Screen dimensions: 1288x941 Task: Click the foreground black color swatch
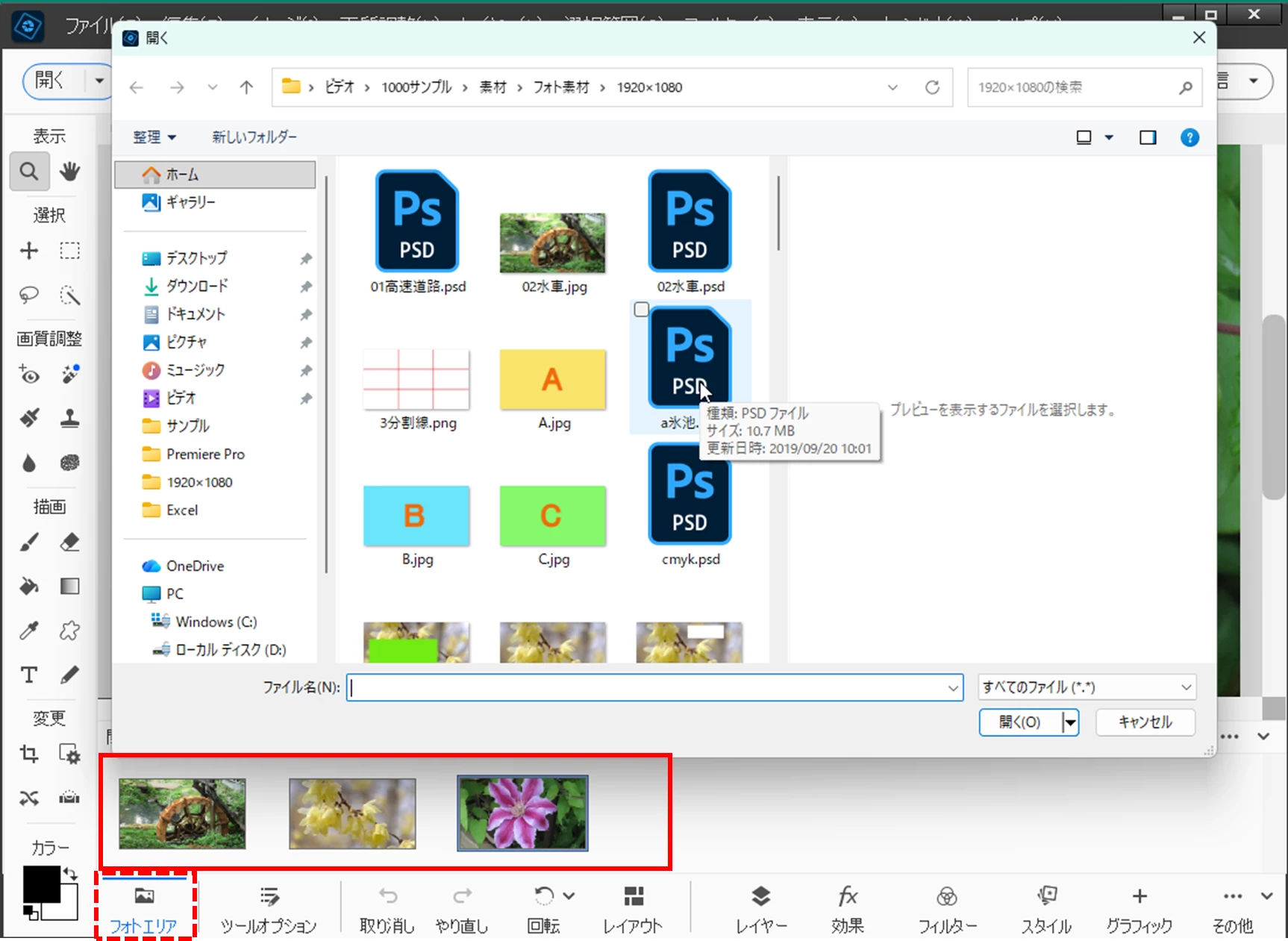41,884
